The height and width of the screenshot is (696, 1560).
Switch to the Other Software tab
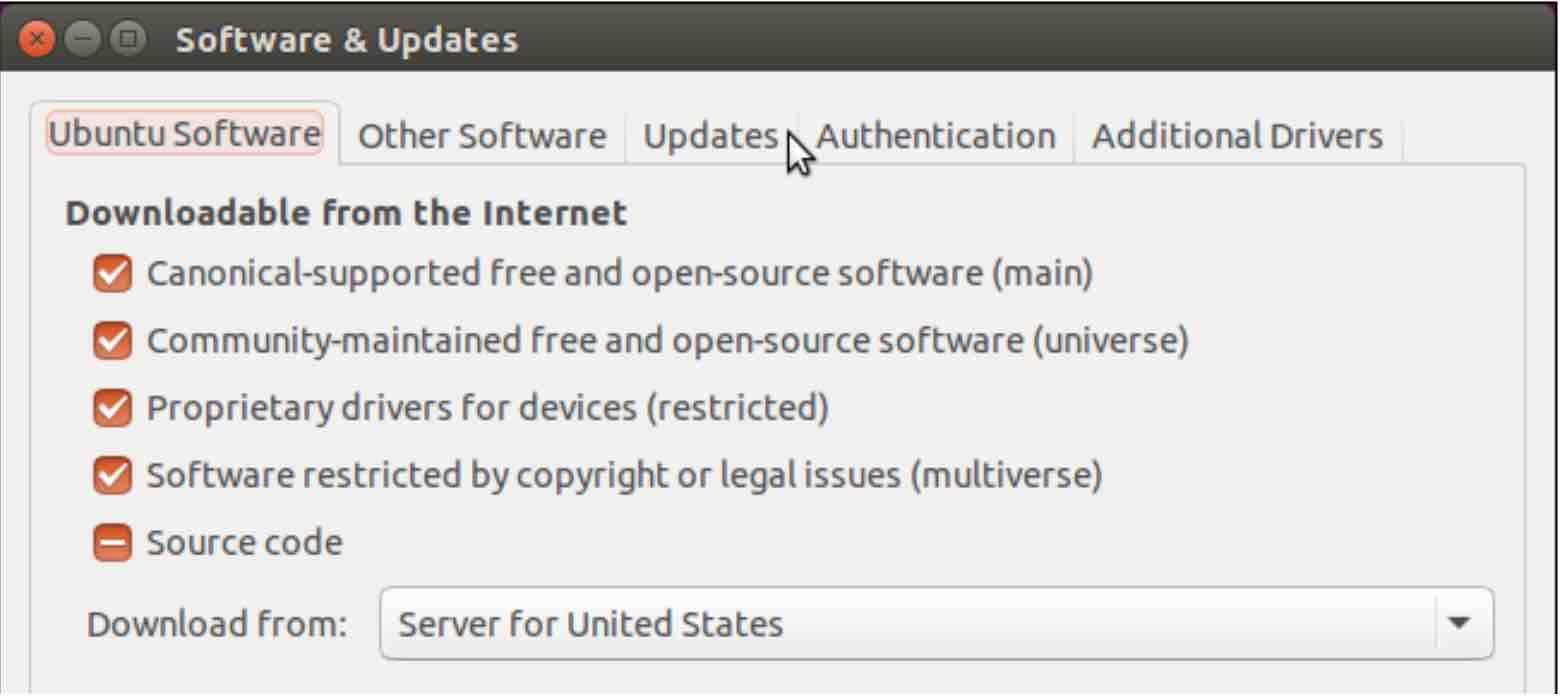click(482, 136)
